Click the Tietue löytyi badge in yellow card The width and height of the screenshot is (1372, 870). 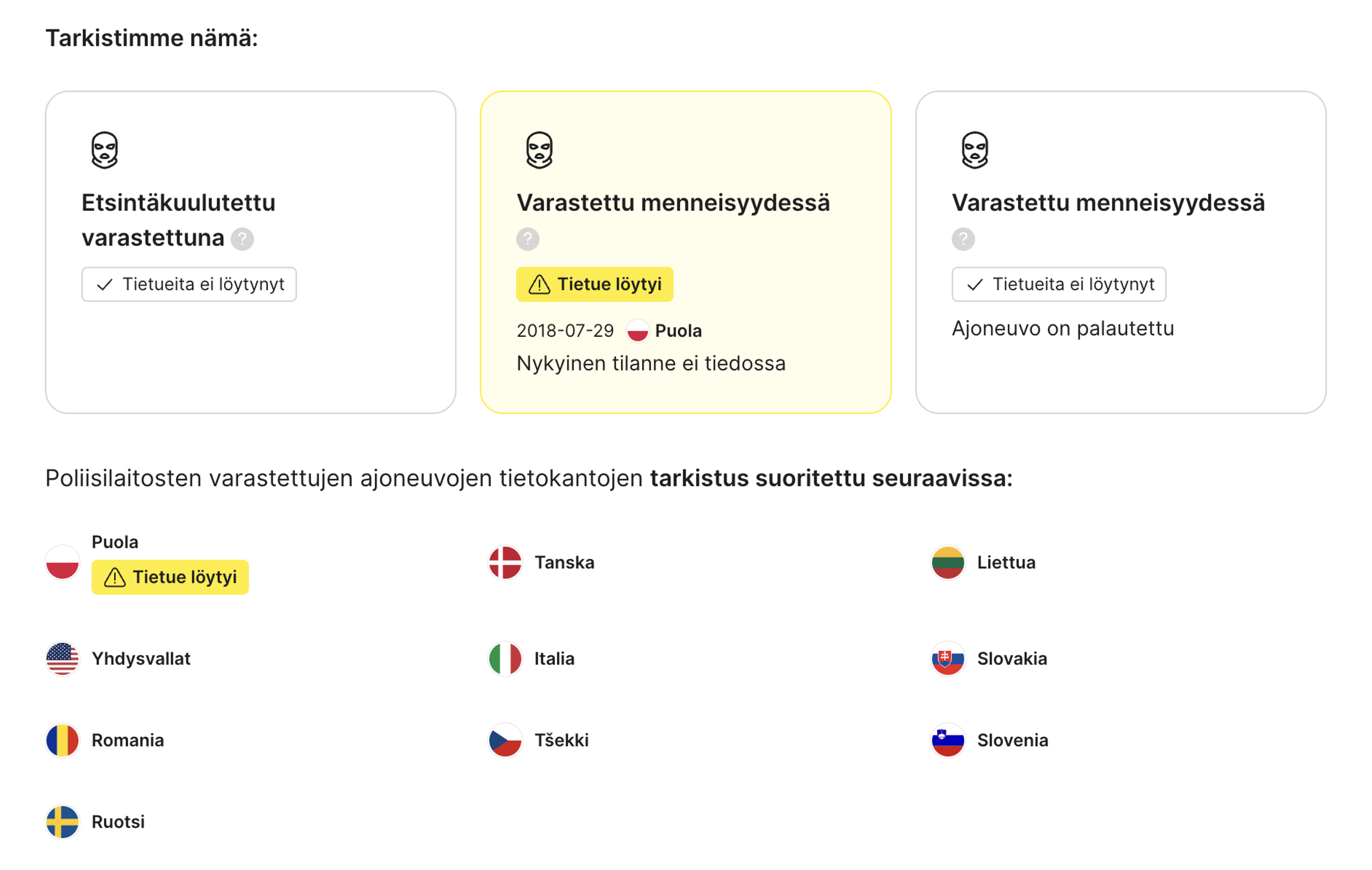[594, 284]
